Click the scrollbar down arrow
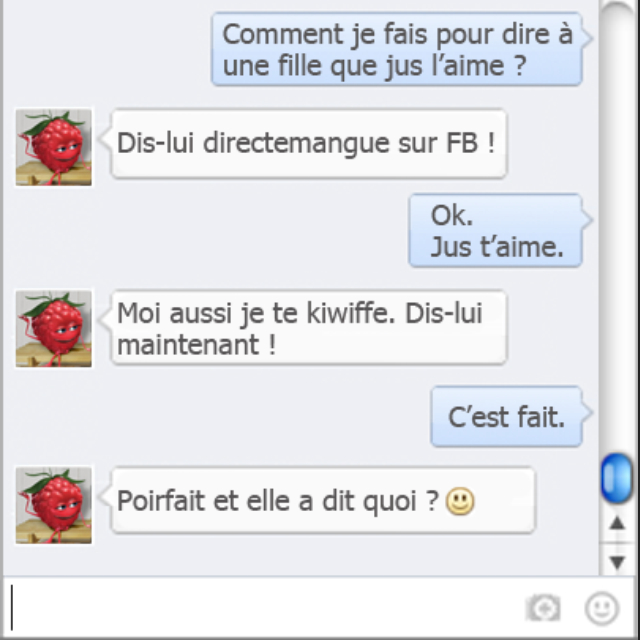This screenshot has height=640, width=640. point(617,562)
